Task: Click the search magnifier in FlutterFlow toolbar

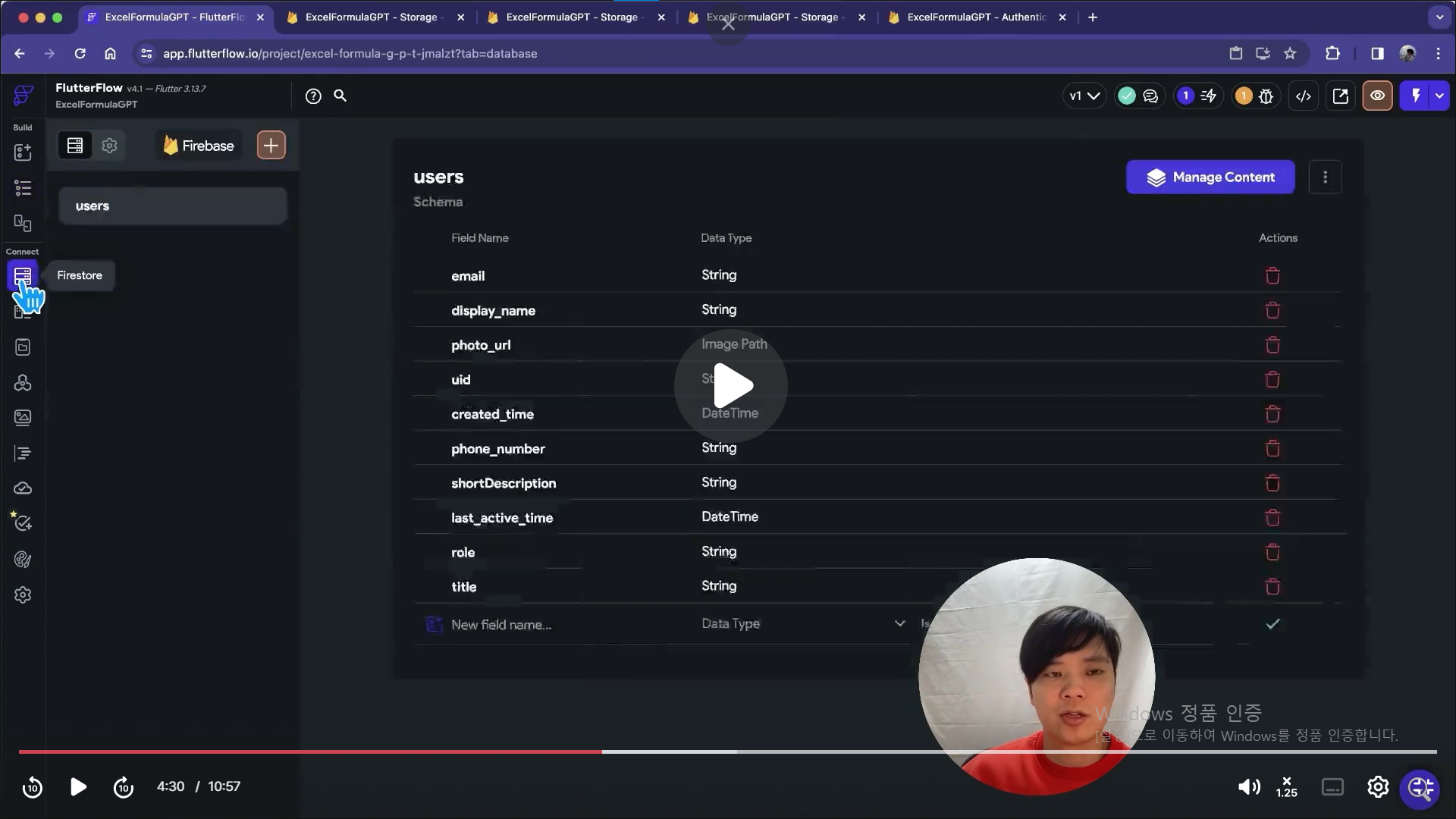Action: [x=340, y=96]
